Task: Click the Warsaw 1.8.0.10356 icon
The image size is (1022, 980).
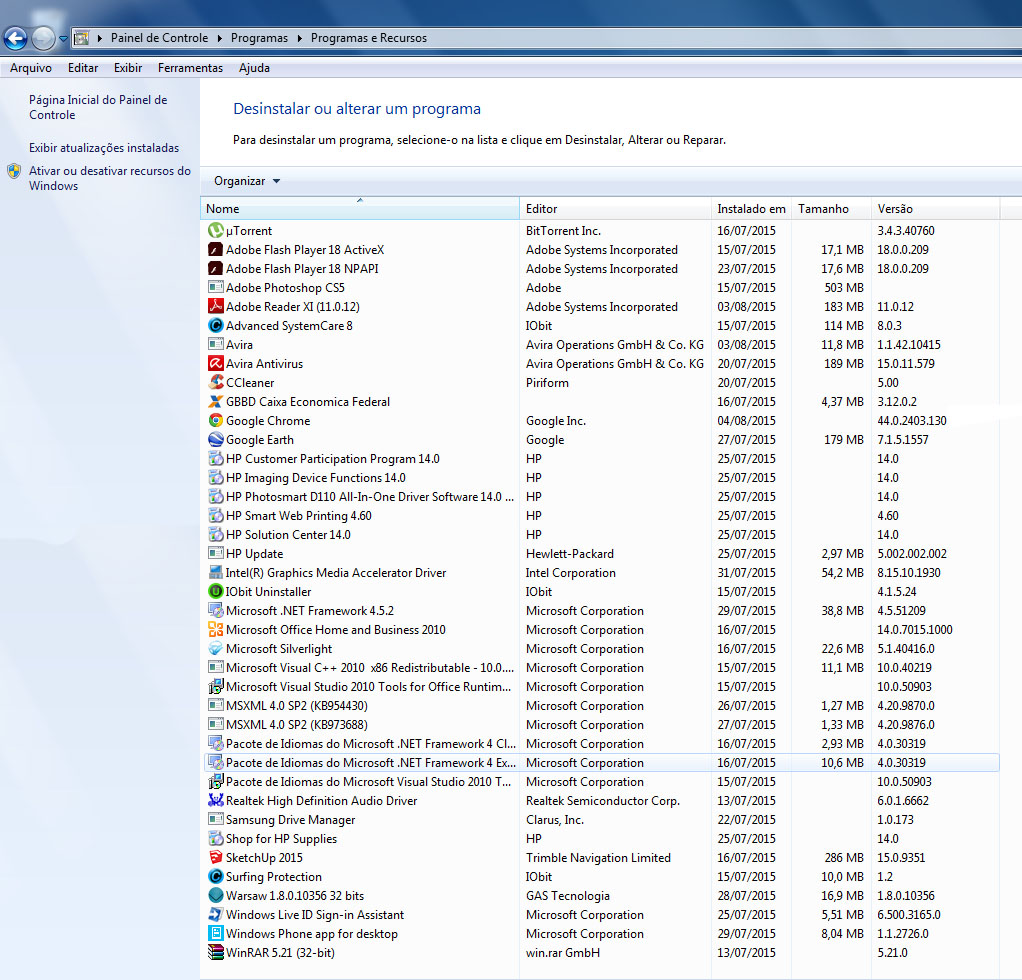Action: pyautogui.click(x=215, y=895)
